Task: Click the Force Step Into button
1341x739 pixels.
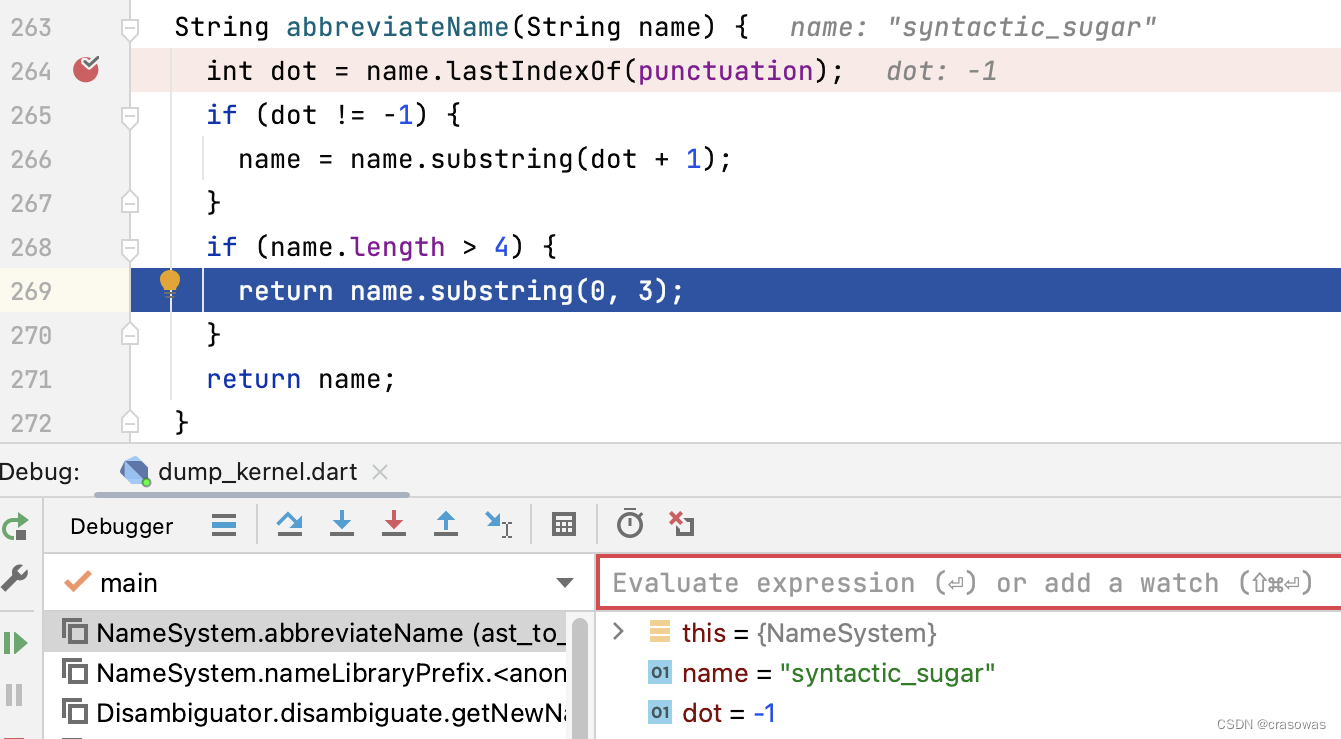Action: point(394,524)
